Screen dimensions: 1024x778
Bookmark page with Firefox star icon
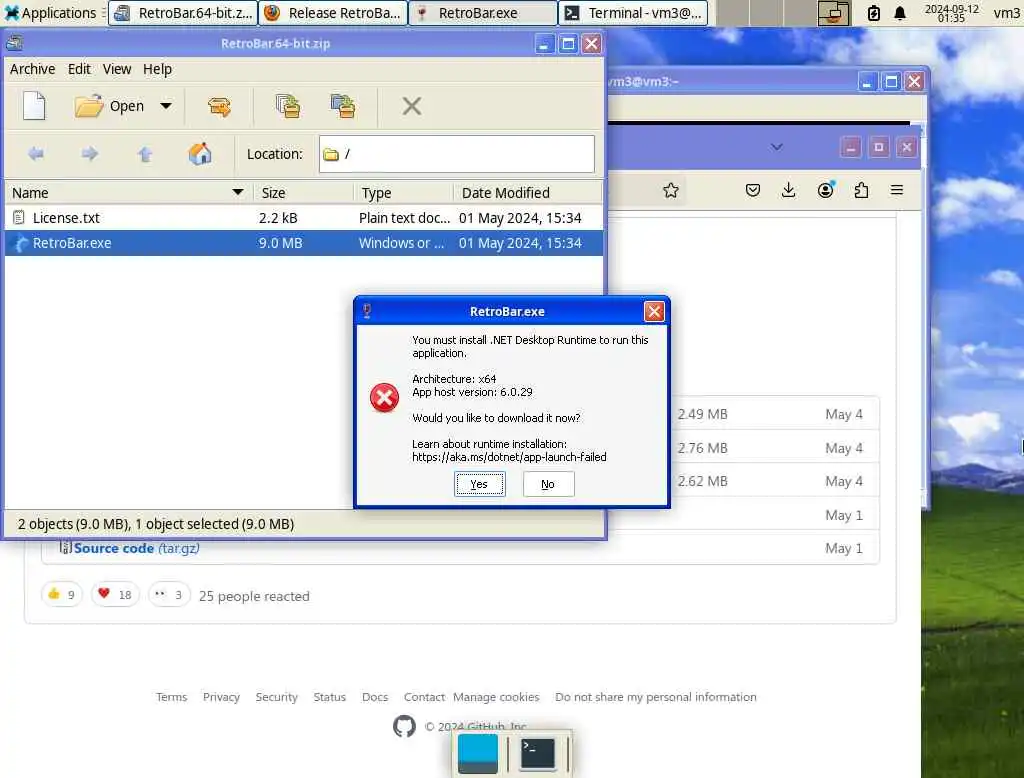pyautogui.click(x=671, y=190)
